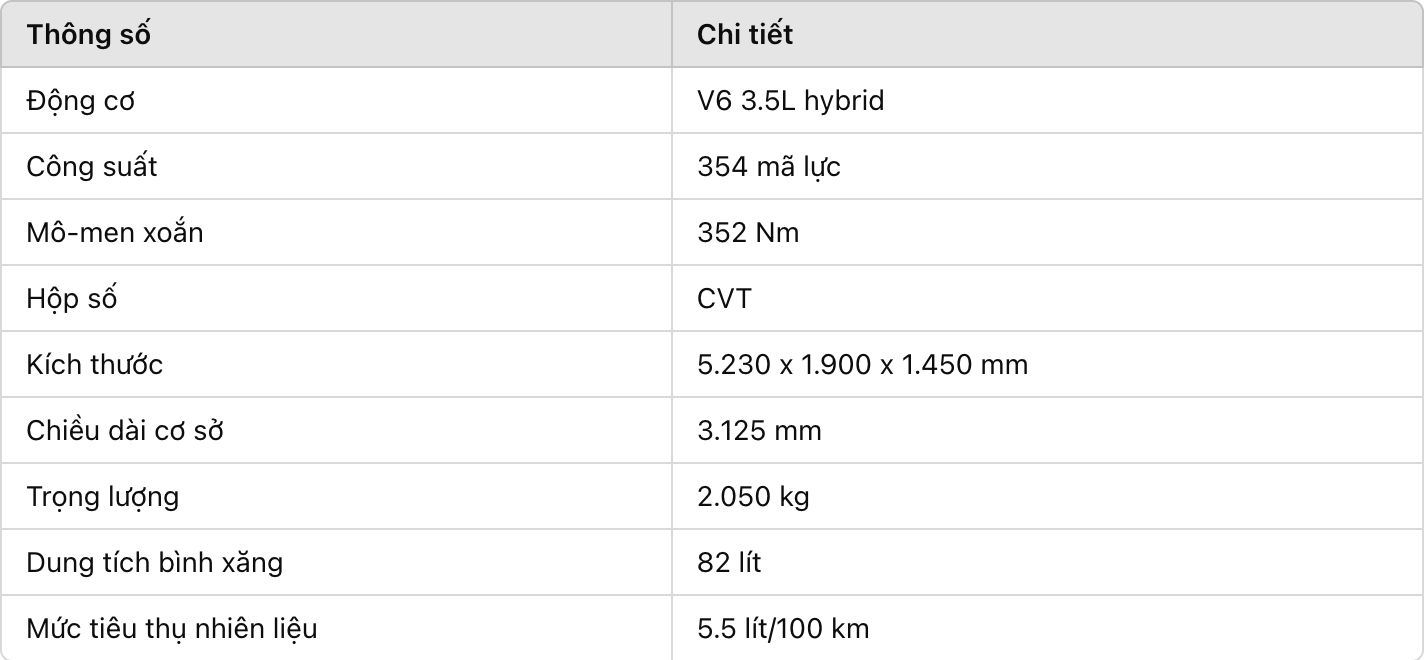The height and width of the screenshot is (660, 1424).
Task: Click the "5.230 x 1.900 x 1.450 mm" cell
Action: pos(862,365)
